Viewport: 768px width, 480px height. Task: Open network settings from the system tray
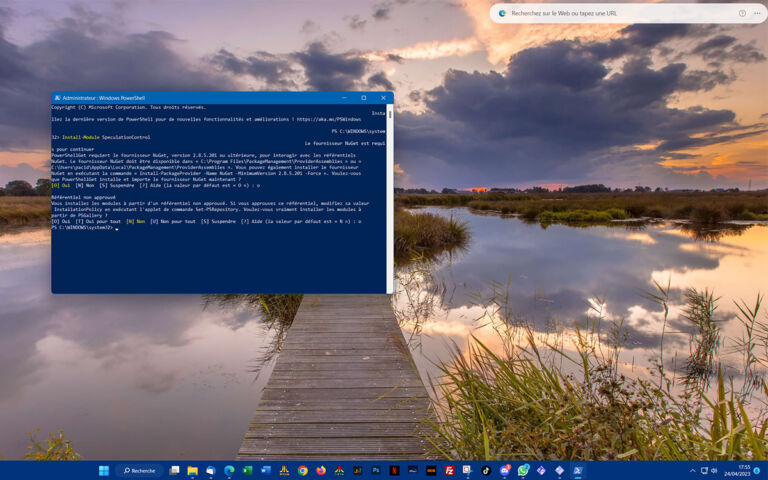tap(704, 471)
